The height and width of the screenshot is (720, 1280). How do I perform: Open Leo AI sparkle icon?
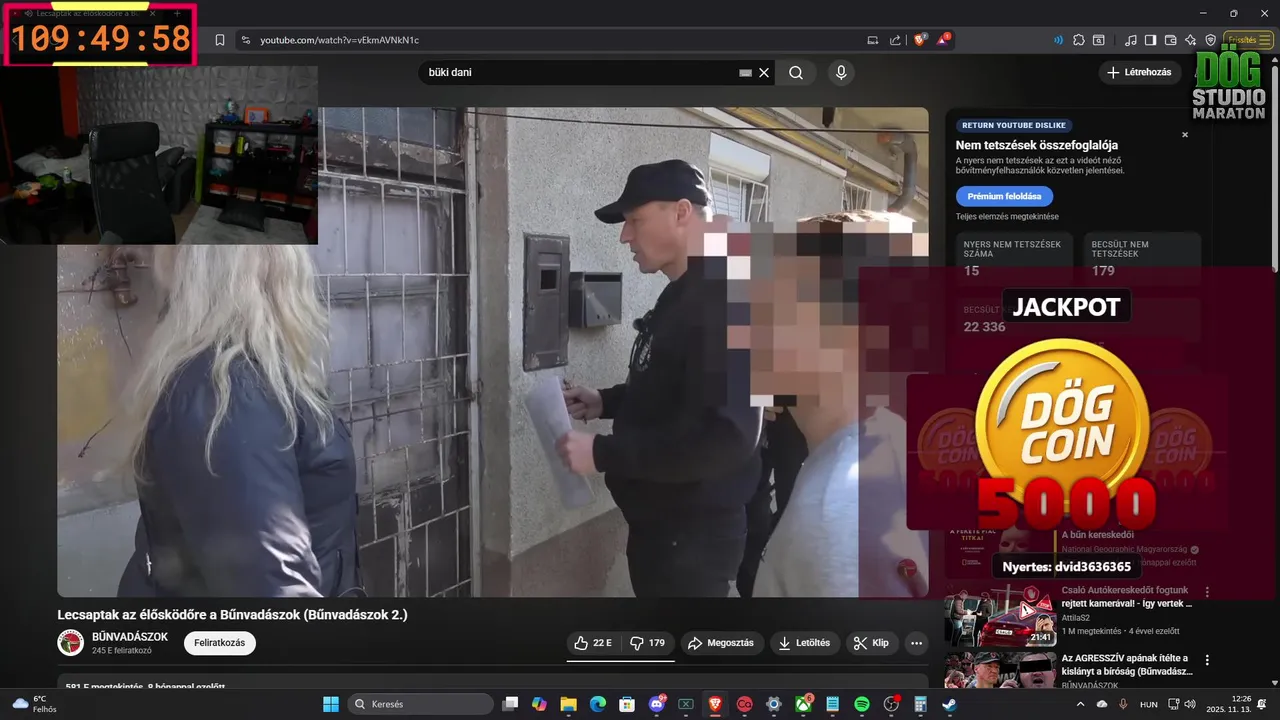[1190, 40]
